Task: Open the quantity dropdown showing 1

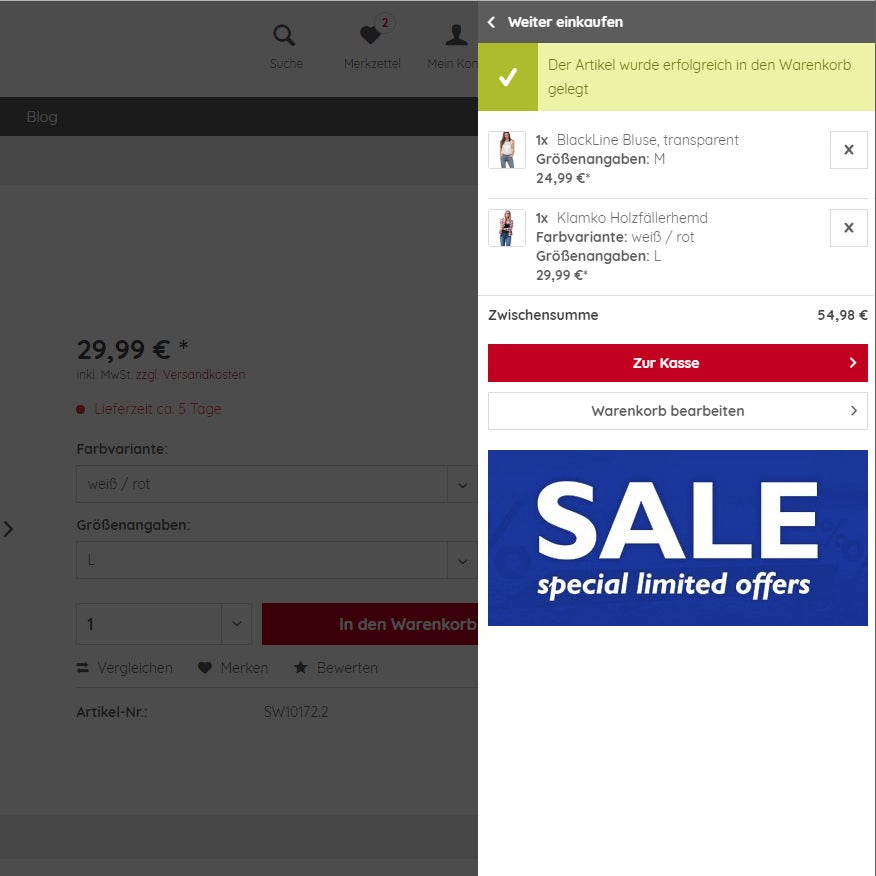Action: pos(164,623)
